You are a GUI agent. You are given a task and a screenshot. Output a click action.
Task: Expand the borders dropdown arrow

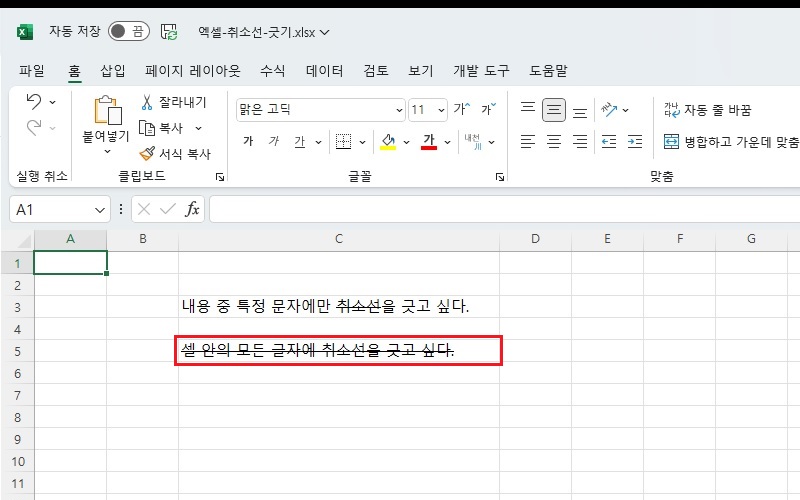pyautogui.click(x=363, y=142)
